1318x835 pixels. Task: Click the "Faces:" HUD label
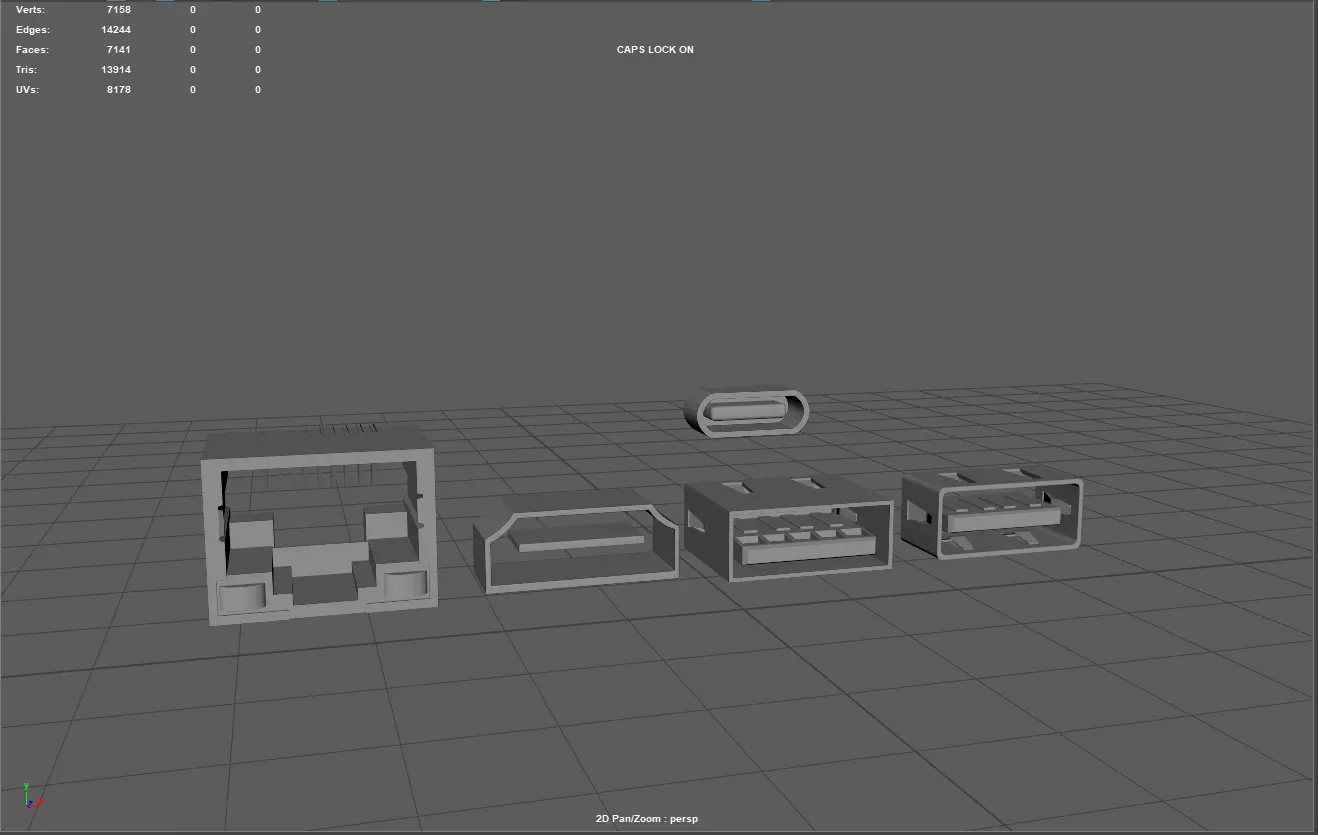32,50
